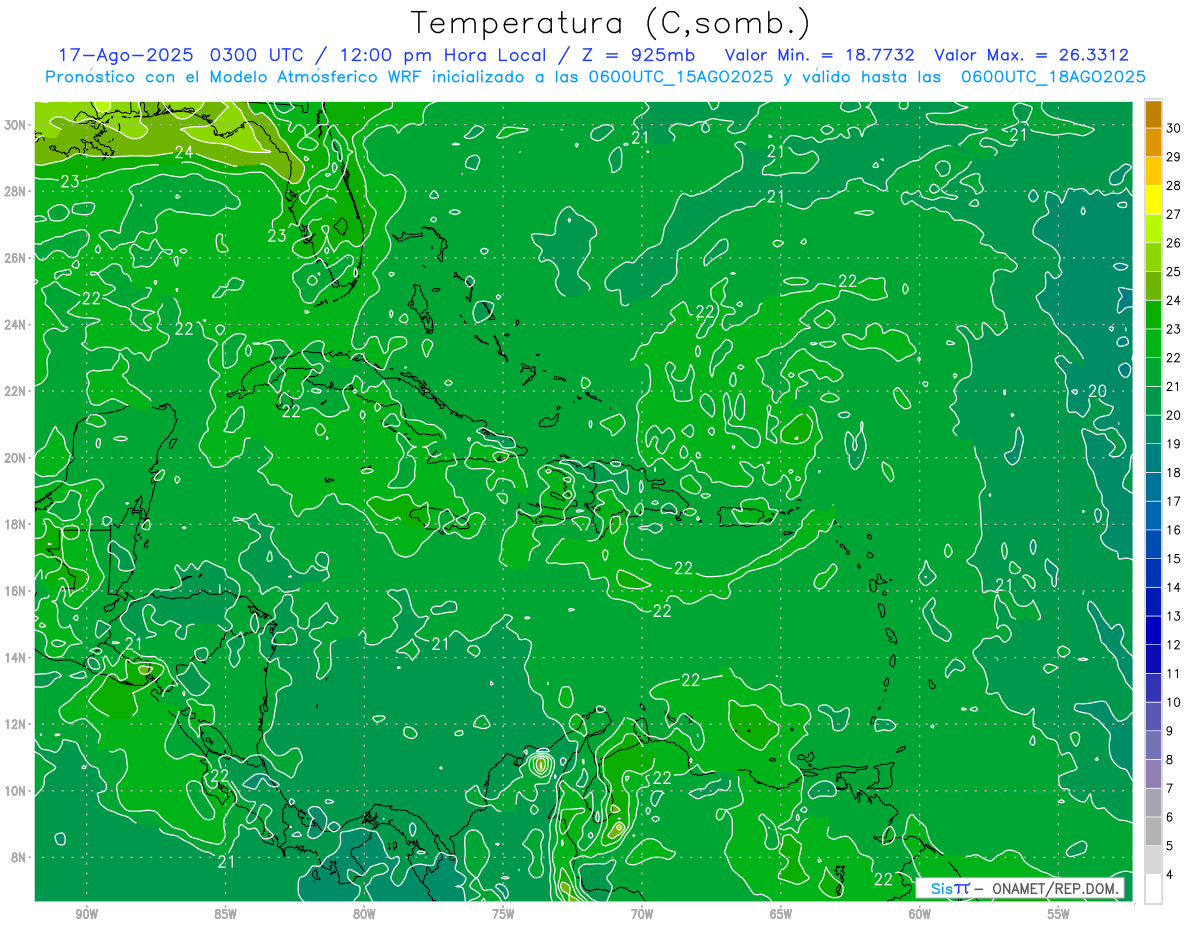Click the legend number 28

tap(1174, 185)
